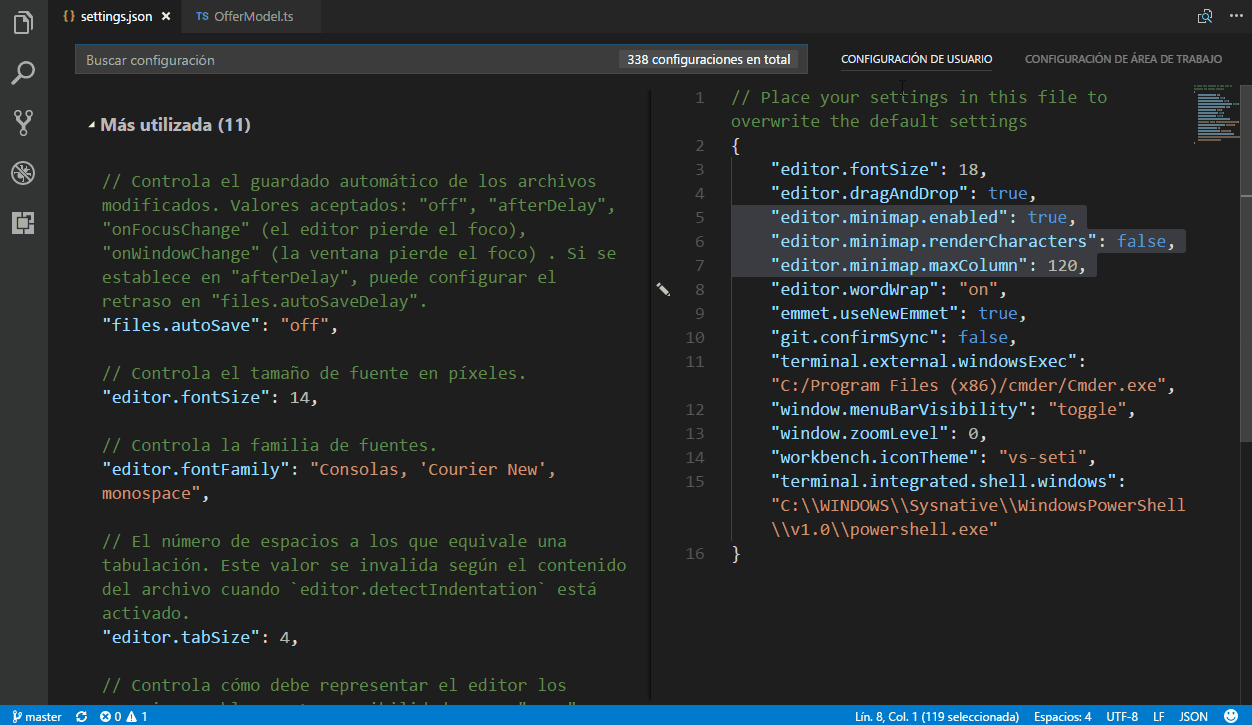Open Source Control view in activity bar
Screen dimensions: 1252x725
tap(23, 122)
